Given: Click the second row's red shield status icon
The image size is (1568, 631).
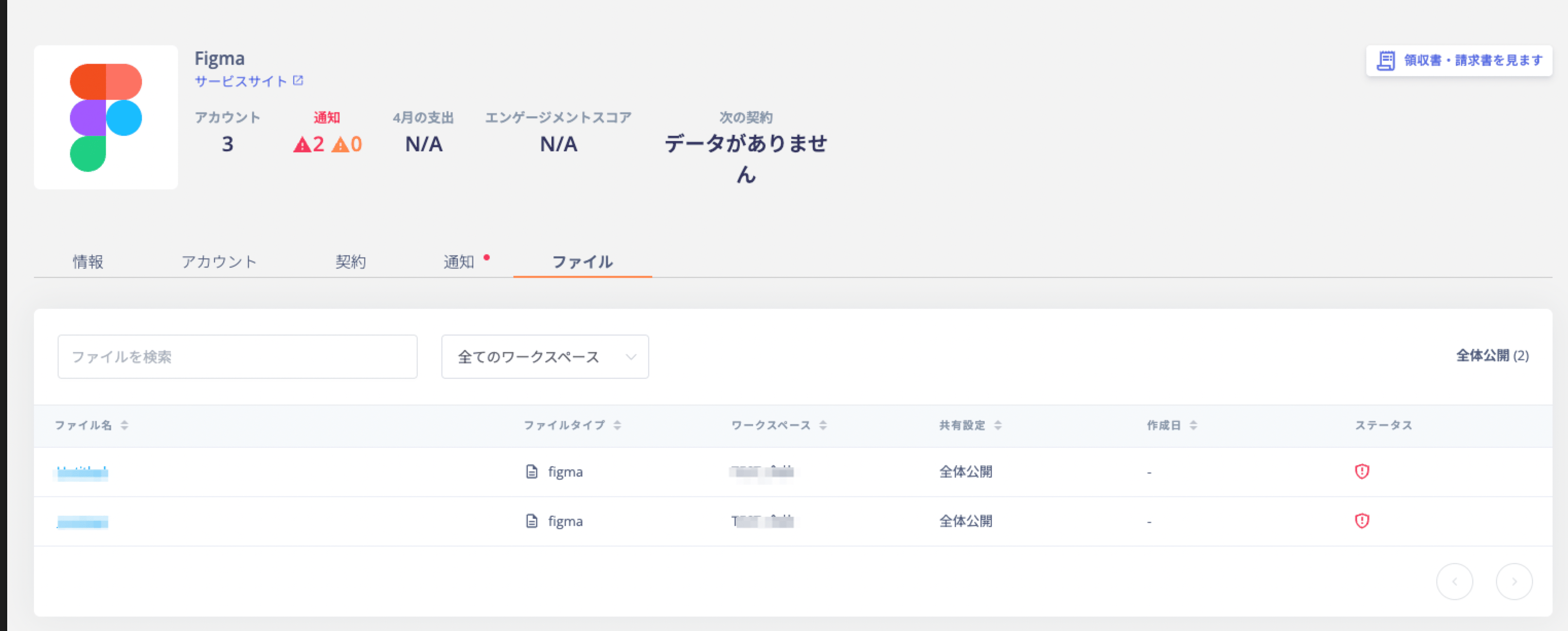Looking at the screenshot, I should [x=1362, y=521].
